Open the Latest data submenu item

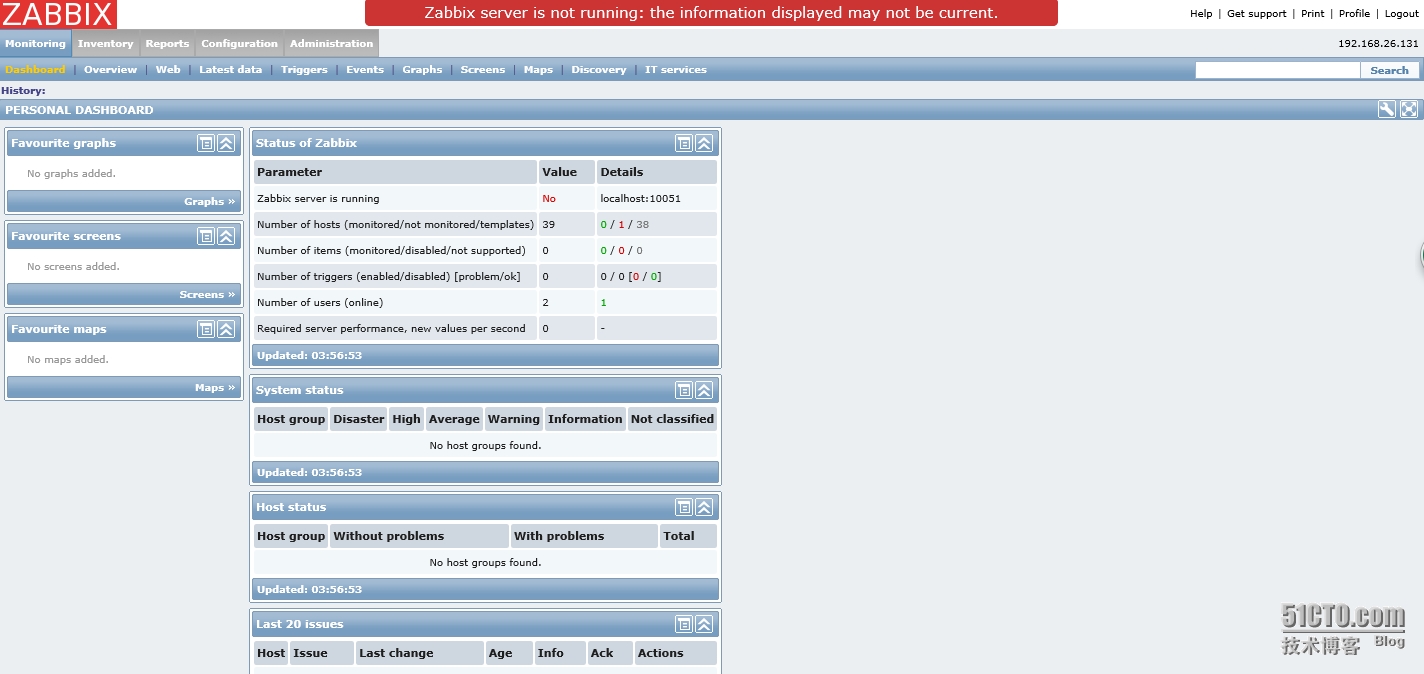(x=230, y=70)
